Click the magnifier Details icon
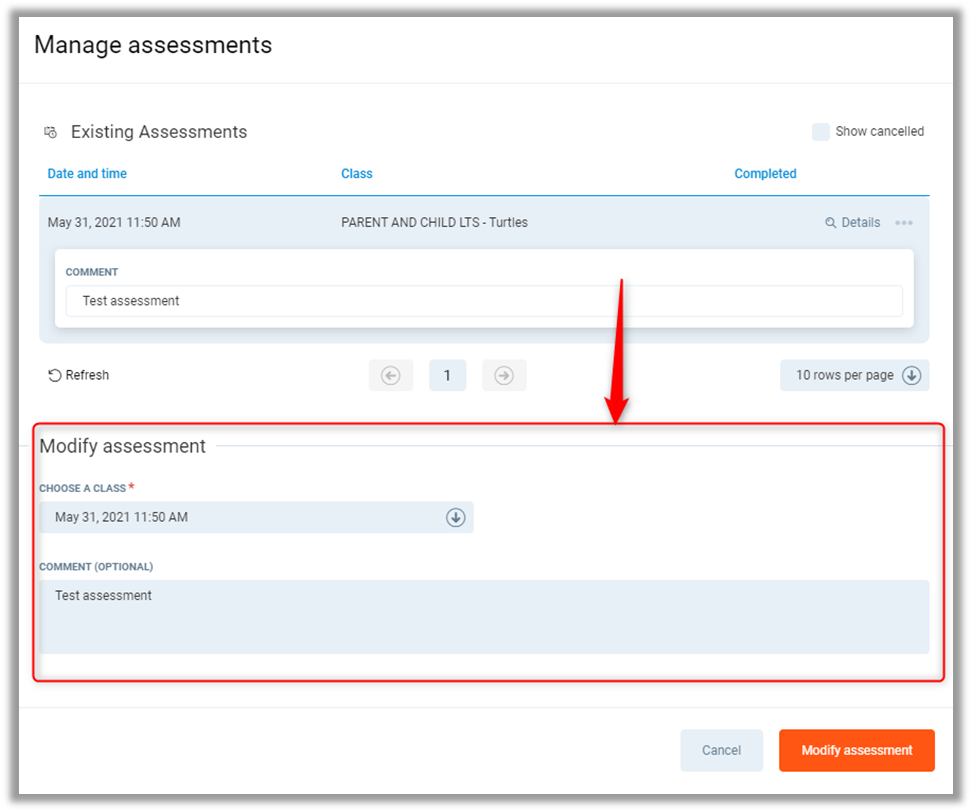 pyautogui.click(x=830, y=223)
